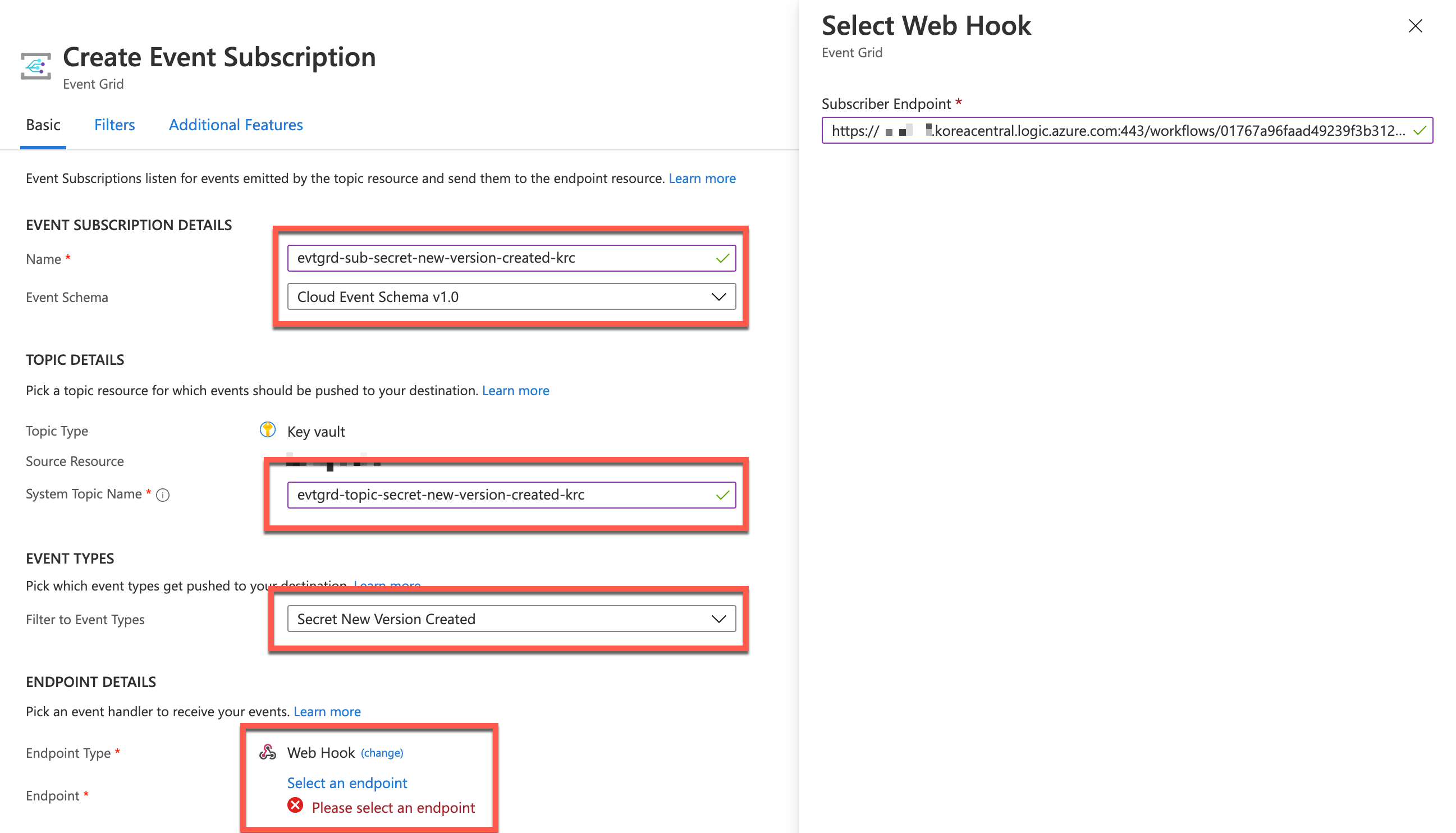
Task: Click the checkmark in the Name field
Action: point(722,259)
